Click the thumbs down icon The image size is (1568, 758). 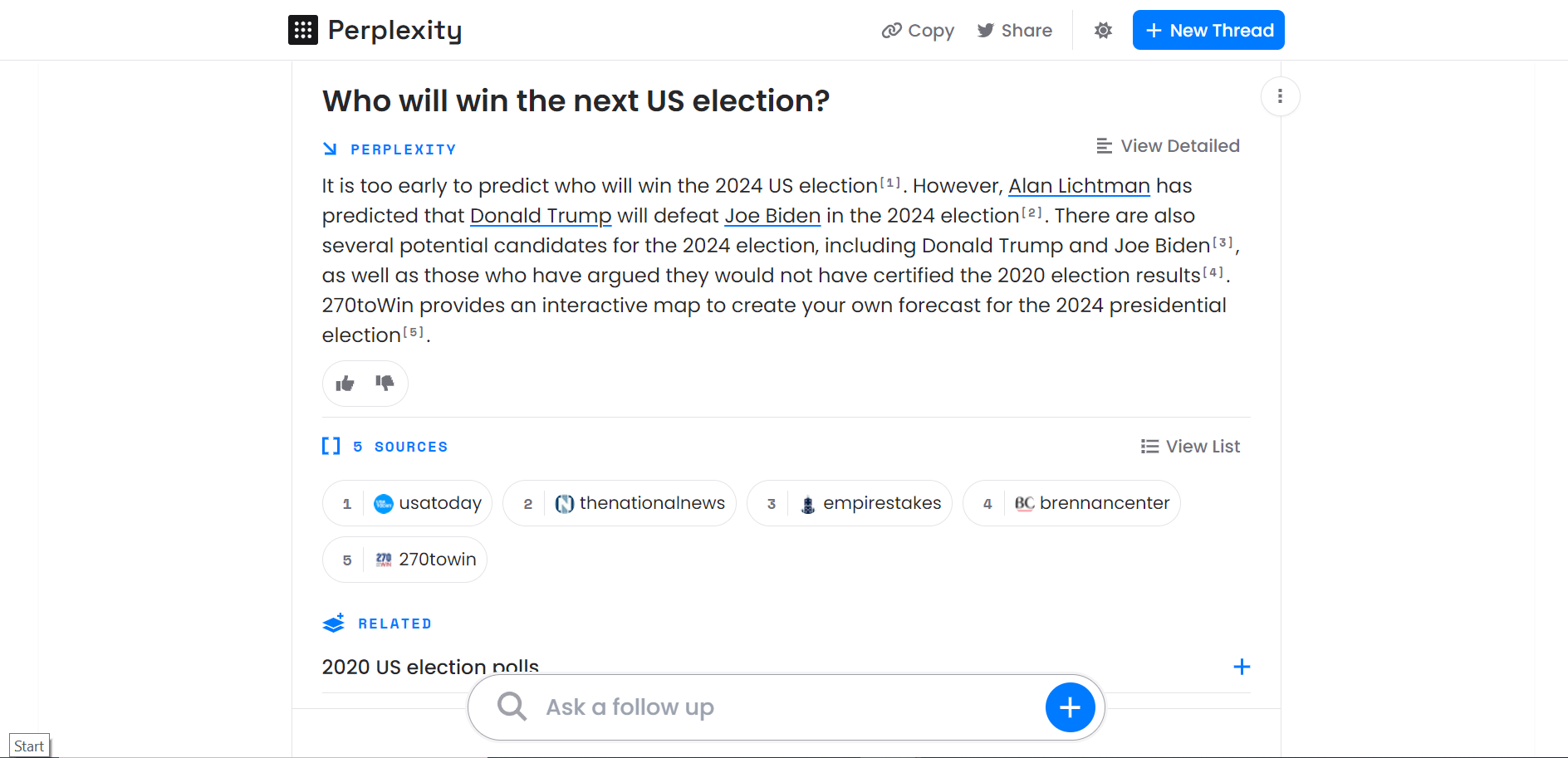pyautogui.click(x=385, y=383)
